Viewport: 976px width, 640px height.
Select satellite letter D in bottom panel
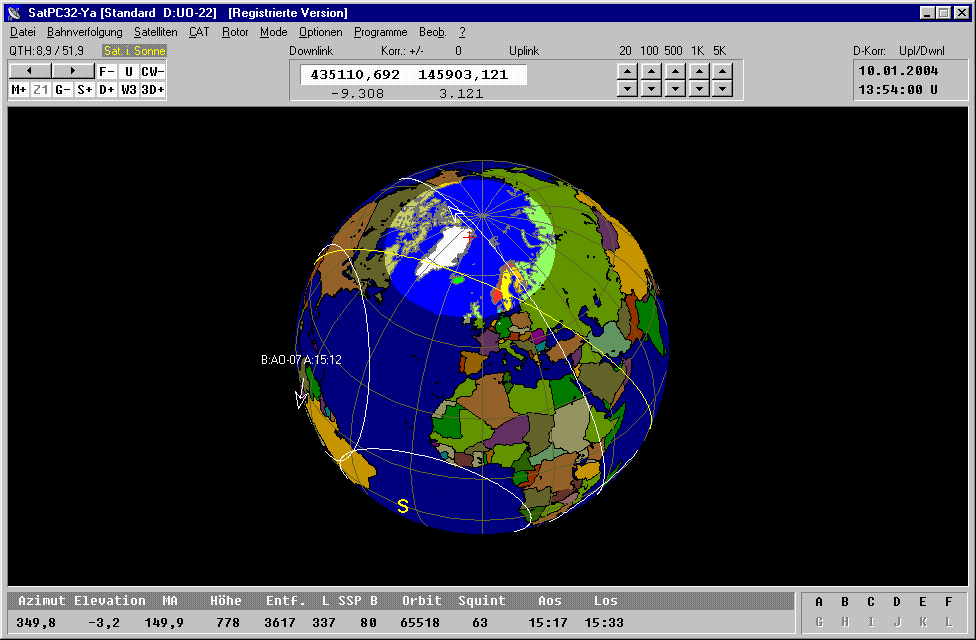tap(897, 602)
